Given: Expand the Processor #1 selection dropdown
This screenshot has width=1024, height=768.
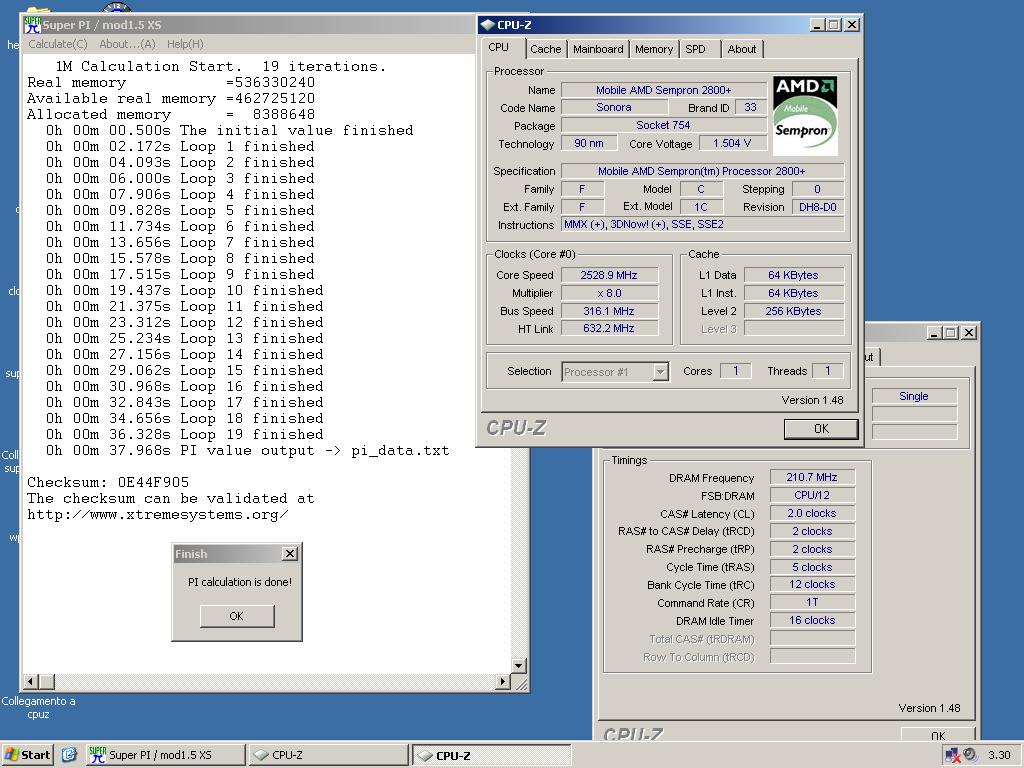Looking at the screenshot, I should tap(660, 372).
